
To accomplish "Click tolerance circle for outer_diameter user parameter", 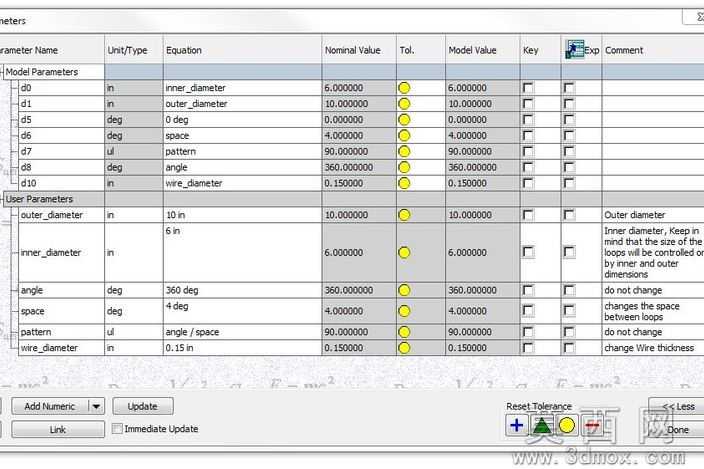I will point(404,215).
